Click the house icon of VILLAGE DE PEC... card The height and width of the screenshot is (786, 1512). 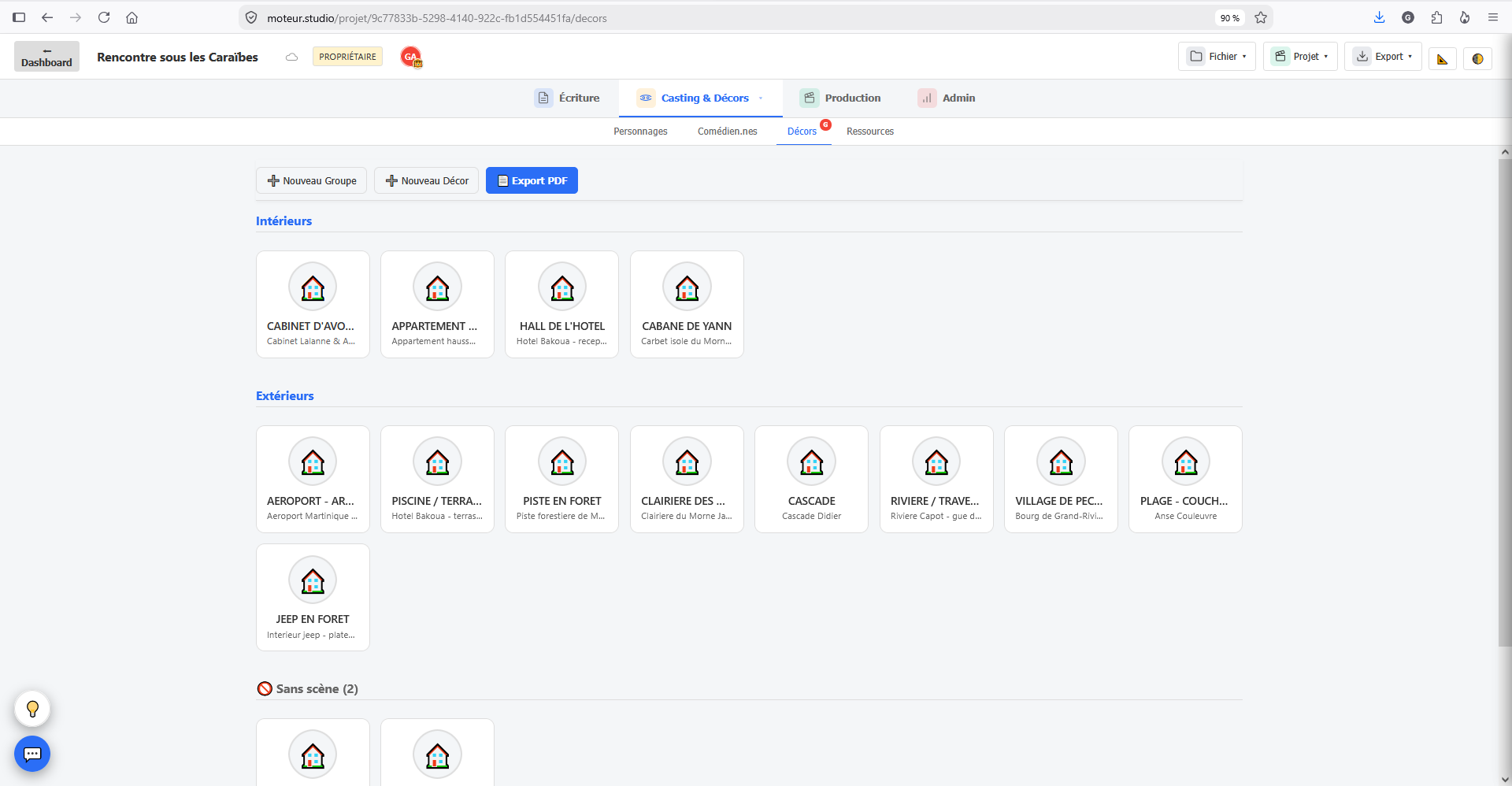click(1061, 462)
